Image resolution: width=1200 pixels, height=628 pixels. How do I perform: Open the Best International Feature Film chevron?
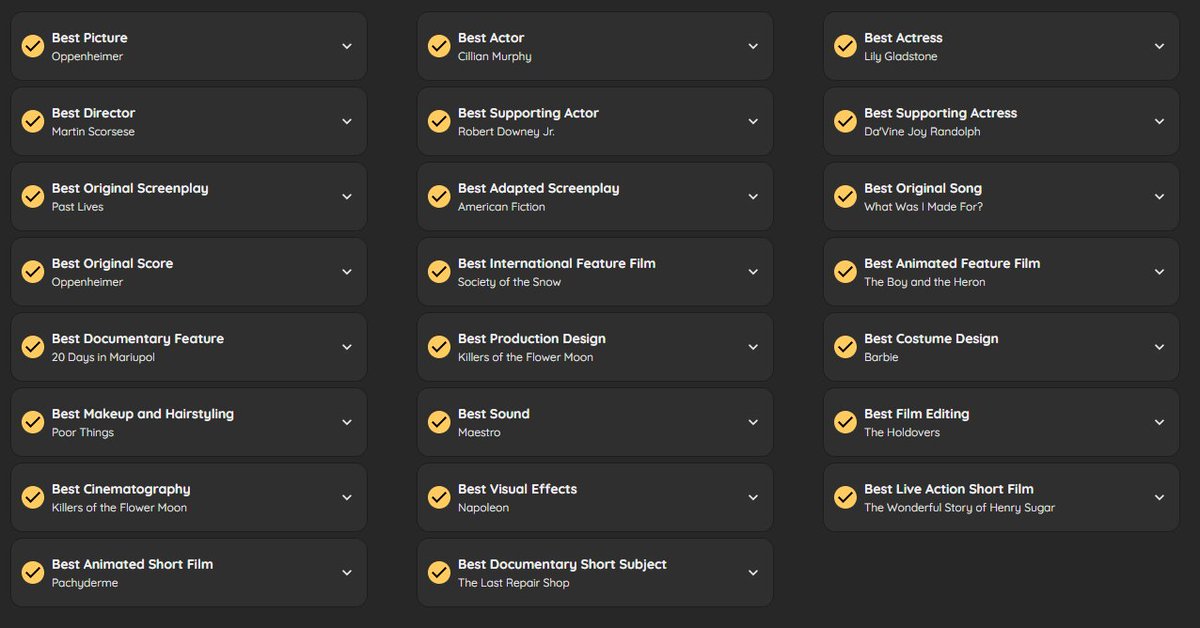[x=753, y=271]
